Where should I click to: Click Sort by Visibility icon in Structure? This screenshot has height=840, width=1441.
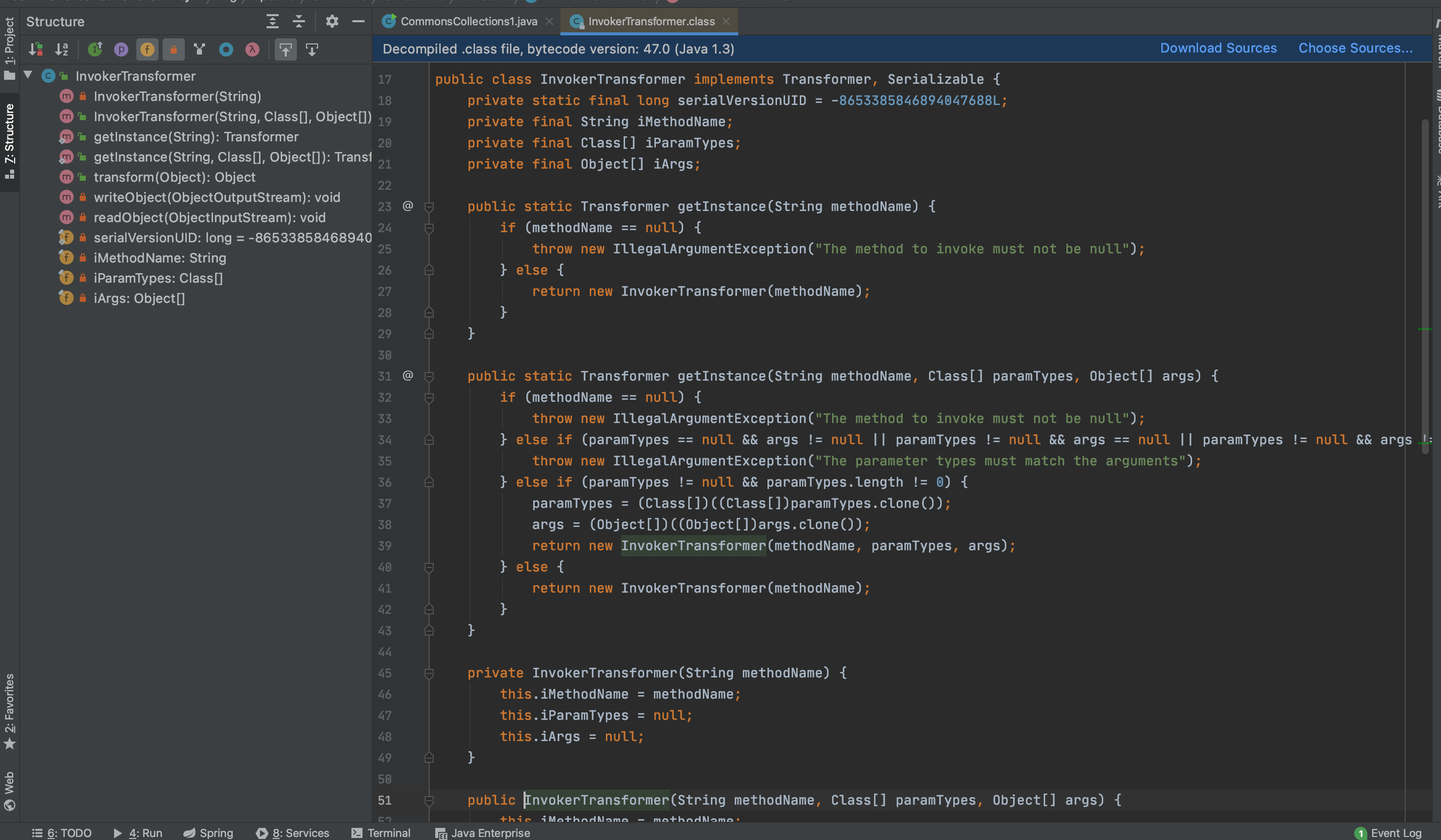click(35, 50)
